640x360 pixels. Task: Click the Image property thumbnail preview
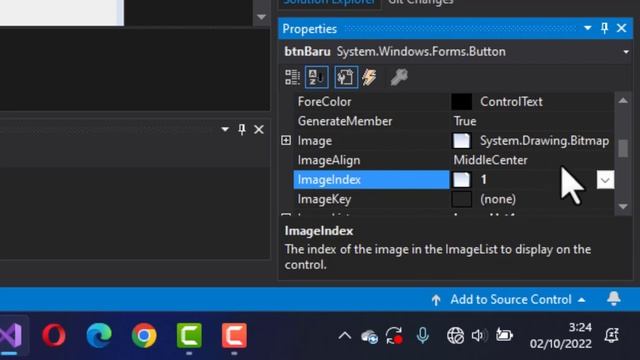(x=462, y=141)
